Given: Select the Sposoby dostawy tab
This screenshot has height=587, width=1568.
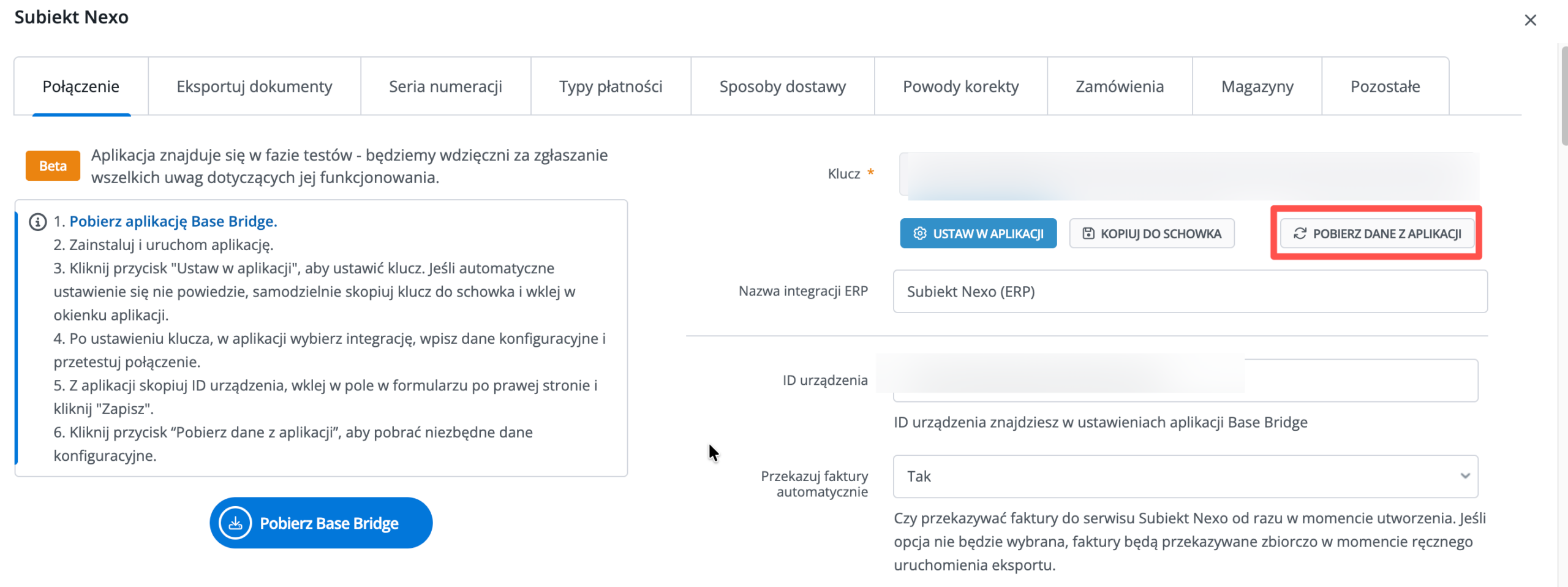Looking at the screenshot, I should pyautogui.click(x=782, y=86).
